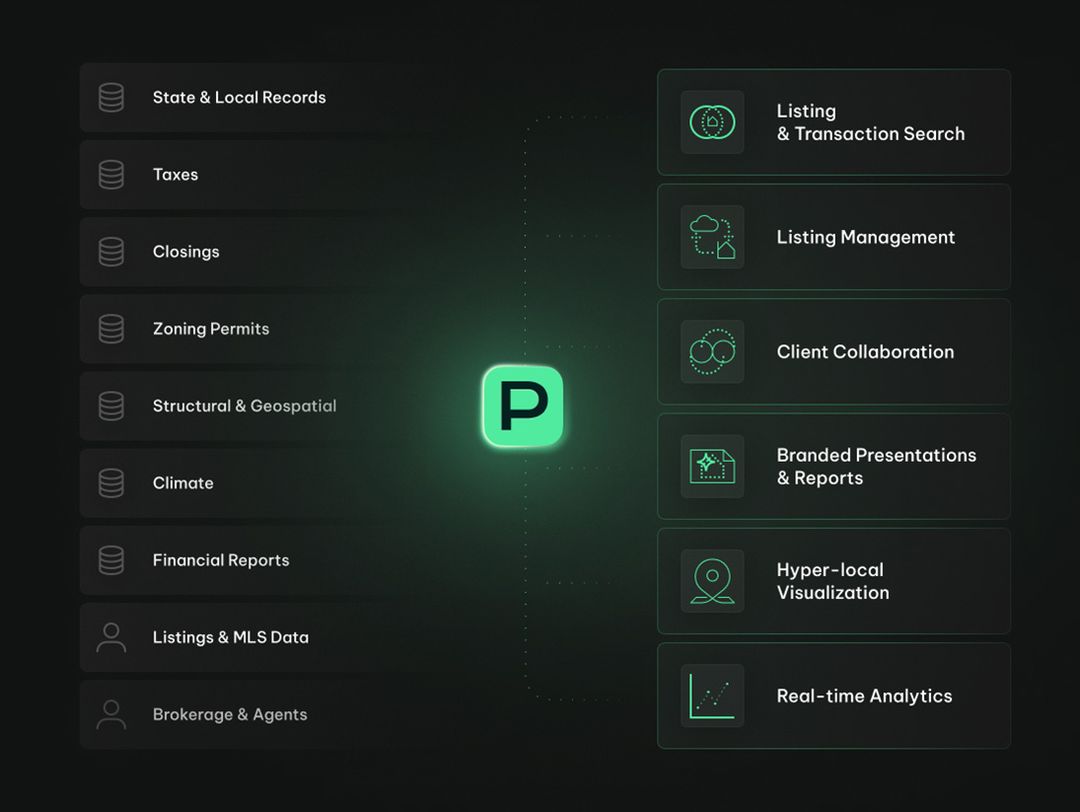Click the database icon beside Taxes
This screenshot has height=812, width=1080.
click(x=111, y=175)
